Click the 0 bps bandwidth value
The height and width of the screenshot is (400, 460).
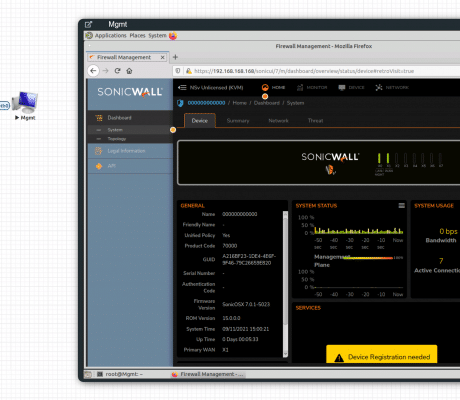448,231
